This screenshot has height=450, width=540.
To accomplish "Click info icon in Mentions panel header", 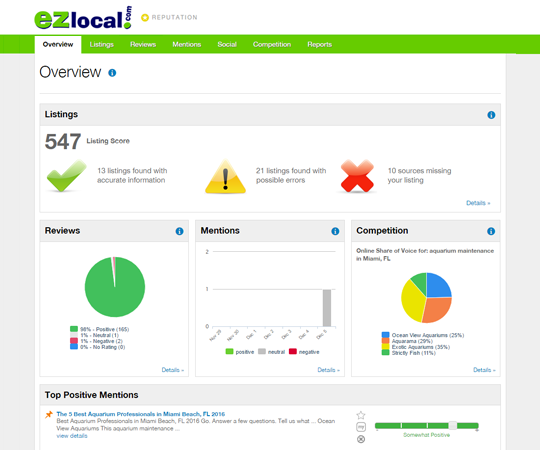I will point(335,231).
